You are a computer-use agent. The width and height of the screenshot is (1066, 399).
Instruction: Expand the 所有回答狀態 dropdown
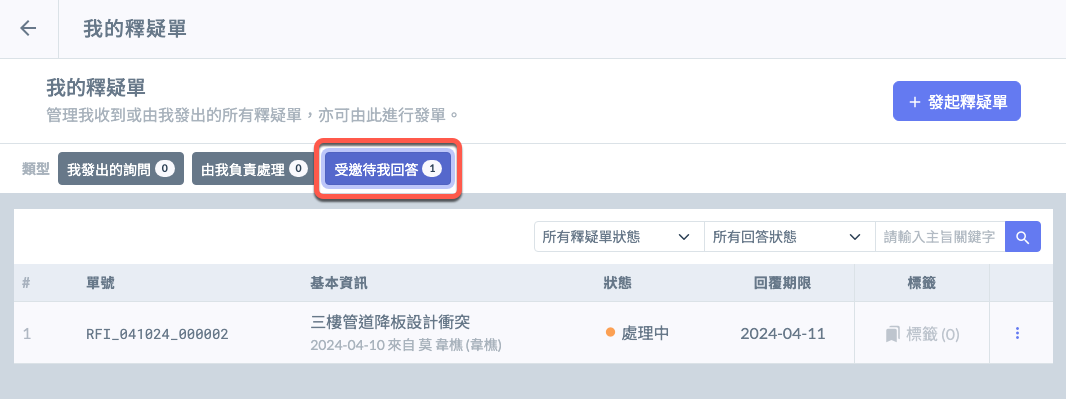789,237
